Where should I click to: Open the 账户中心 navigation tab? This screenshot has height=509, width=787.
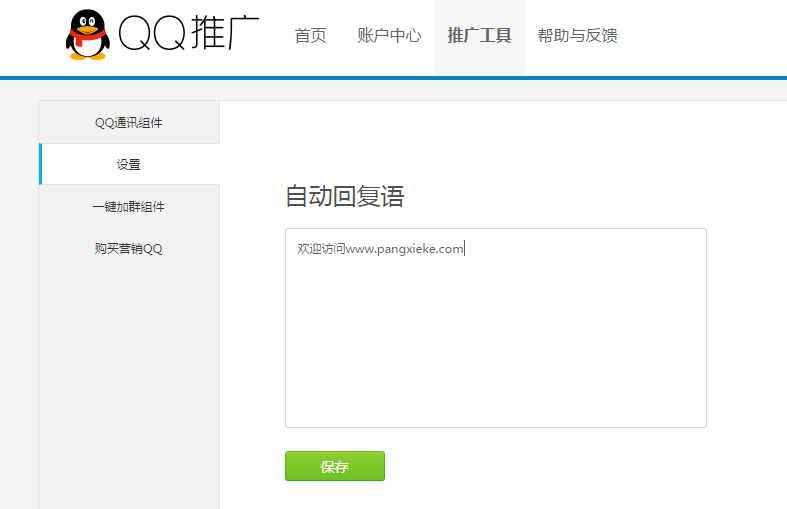pyautogui.click(x=389, y=36)
